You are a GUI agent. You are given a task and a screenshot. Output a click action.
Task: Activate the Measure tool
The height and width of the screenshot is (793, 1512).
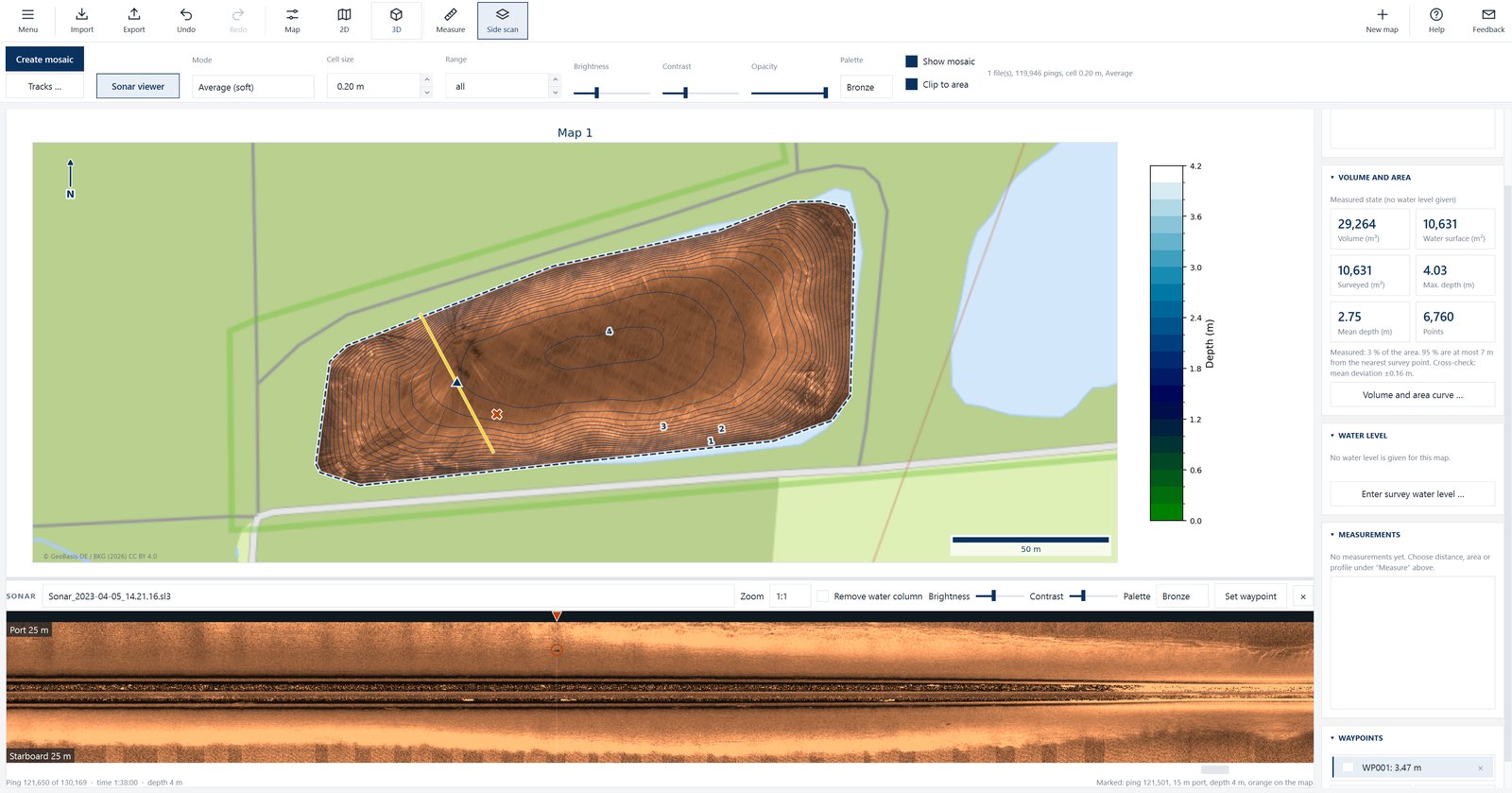pos(451,21)
